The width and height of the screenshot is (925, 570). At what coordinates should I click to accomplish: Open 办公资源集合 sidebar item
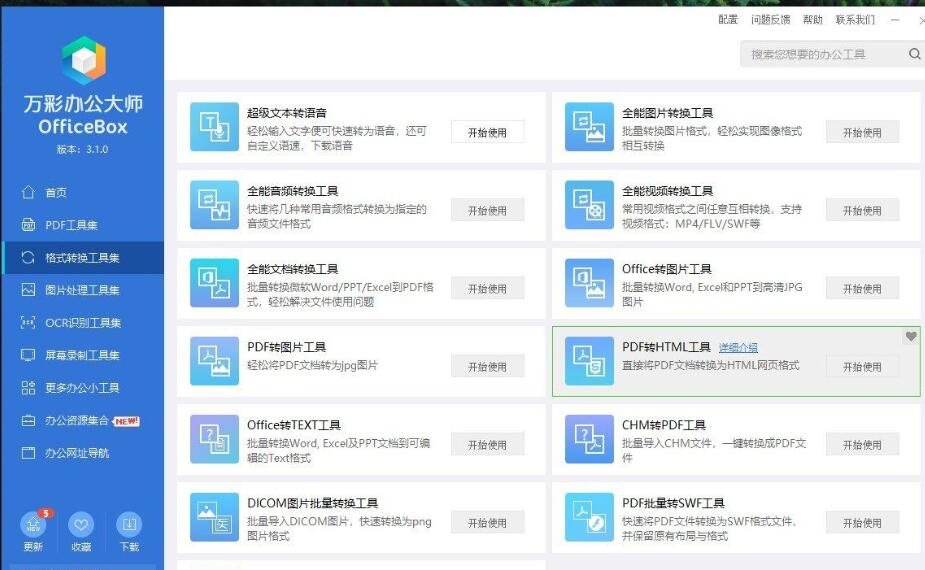point(83,421)
